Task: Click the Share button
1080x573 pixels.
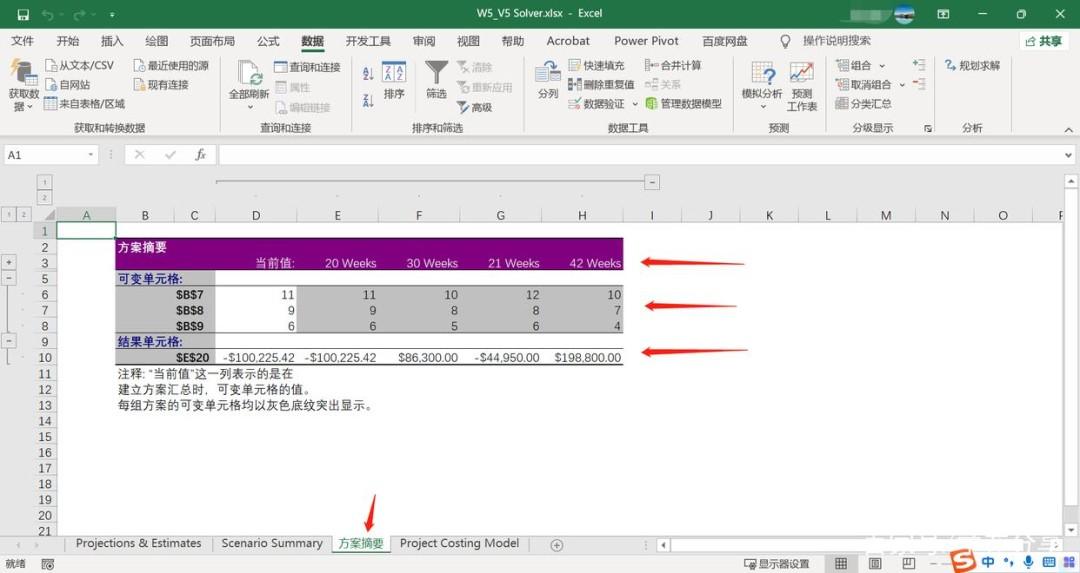Action: [1043, 41]
